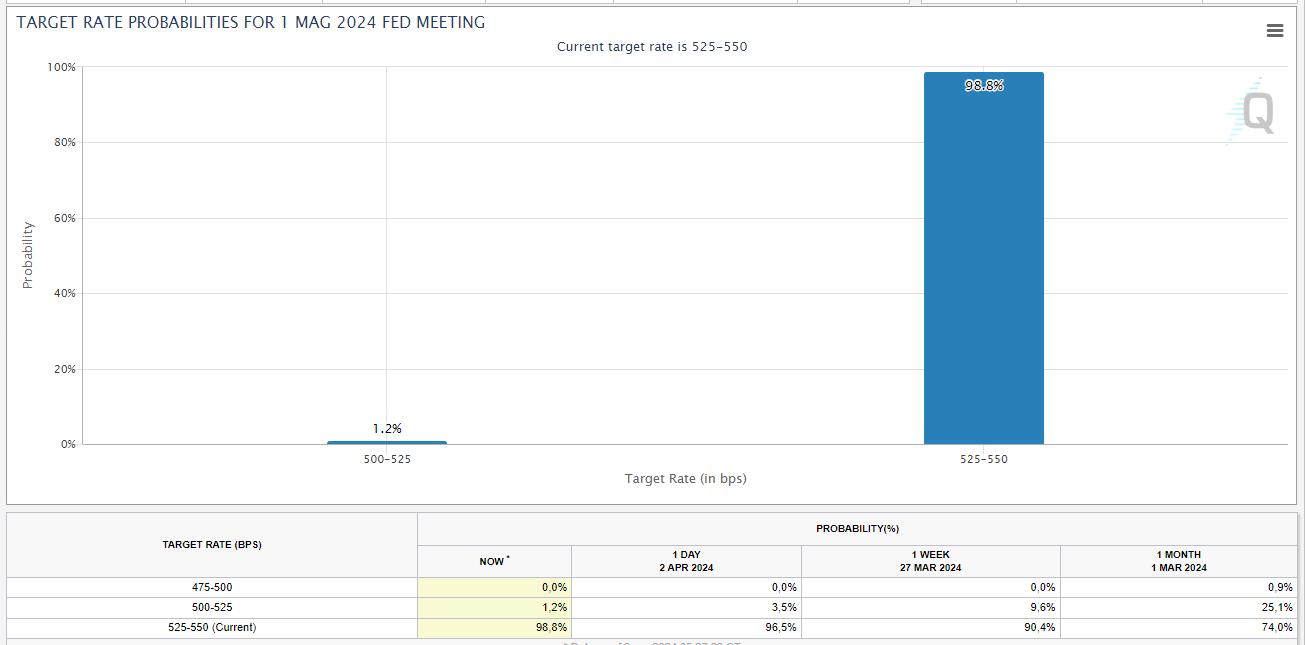Screen dimensions: 1305x645
Task: Click the PROBABILITY(%) table header
Action: tap(857, 529)
